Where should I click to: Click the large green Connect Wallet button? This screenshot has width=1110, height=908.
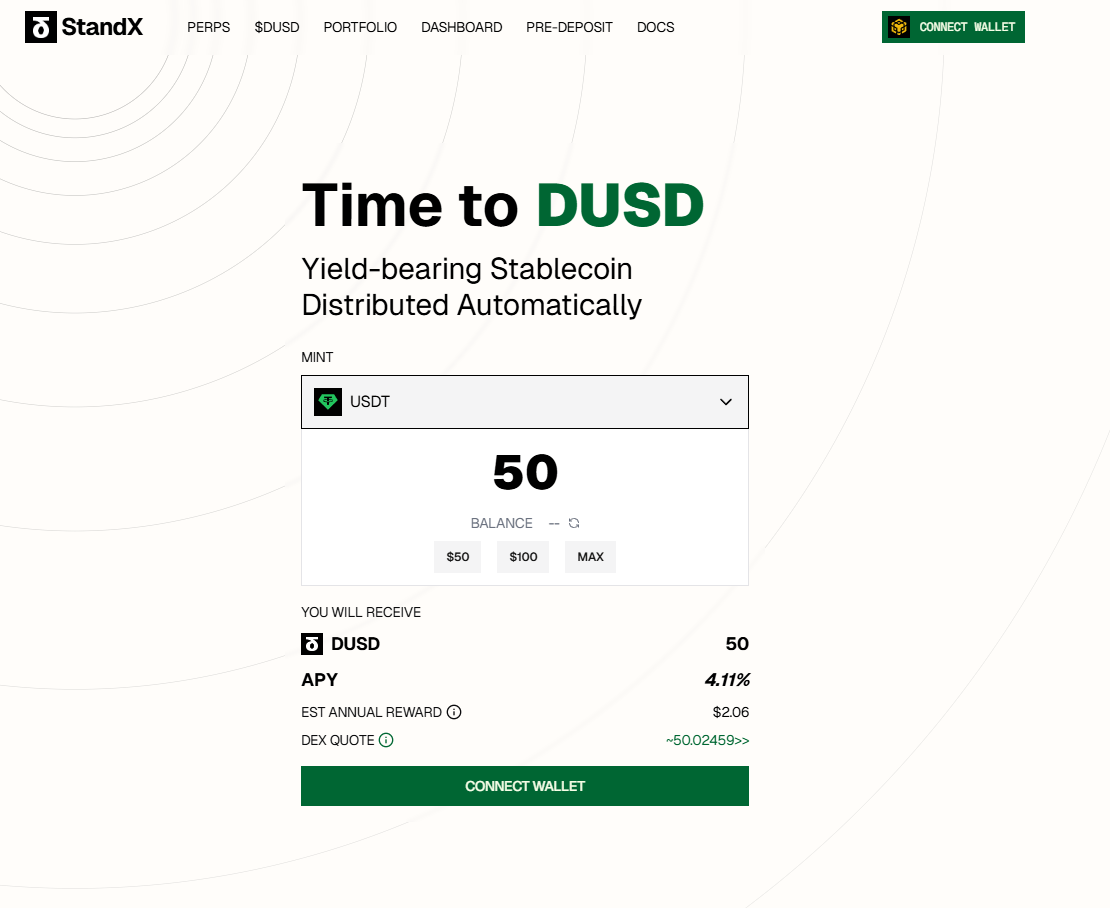pos(524,786)
